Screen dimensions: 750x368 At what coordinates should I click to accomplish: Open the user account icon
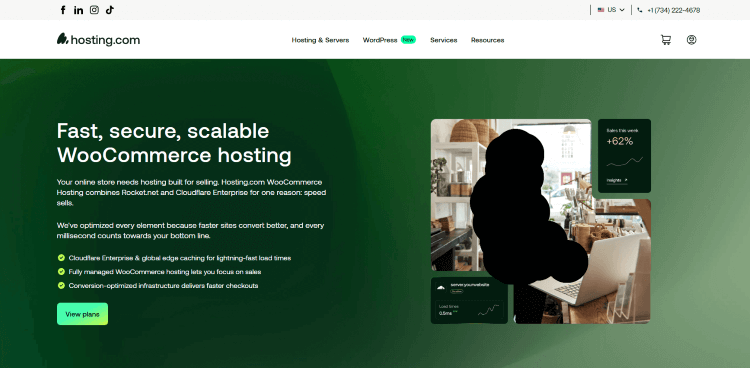pyautogui.click(x=691, y=40)
